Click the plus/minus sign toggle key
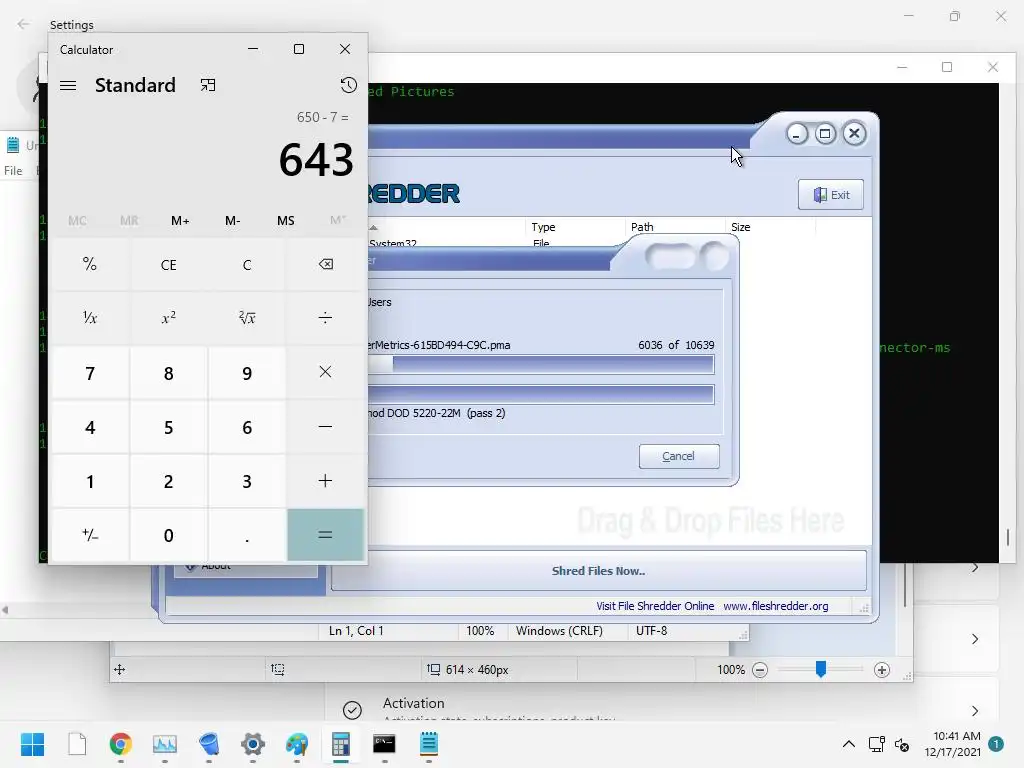Screen dimensions: 1024x768 (90, 535)
